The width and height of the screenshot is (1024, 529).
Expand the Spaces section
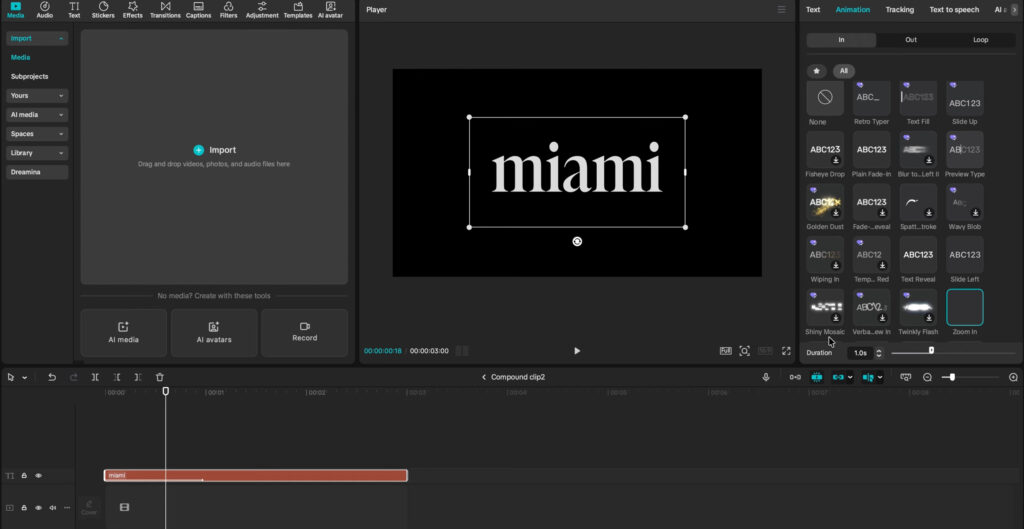pyautogui.click(x=37, y=134)
